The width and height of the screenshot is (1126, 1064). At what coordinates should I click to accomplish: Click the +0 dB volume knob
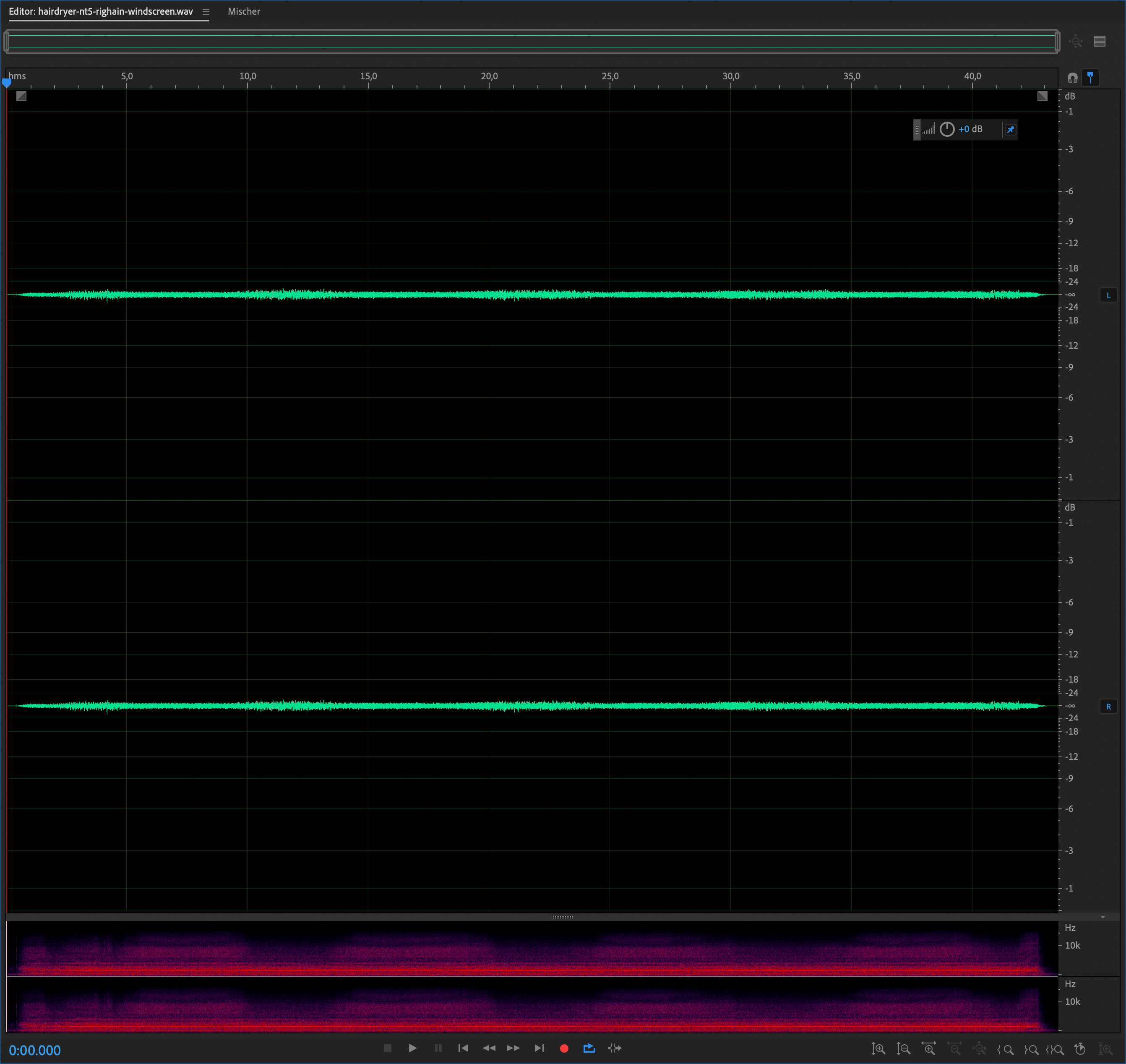pyautogui.click(x=947, y=129)
